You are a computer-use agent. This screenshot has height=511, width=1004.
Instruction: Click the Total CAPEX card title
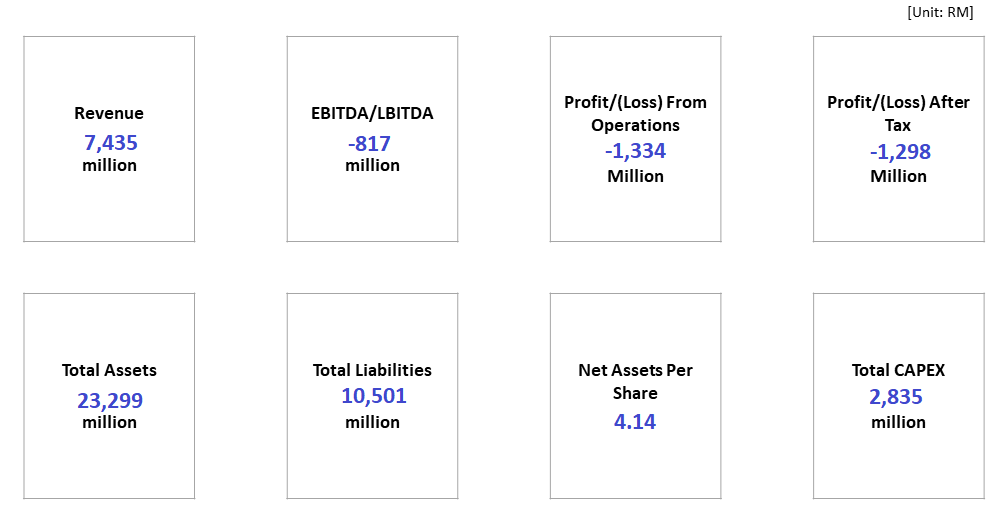pos(898,370)
